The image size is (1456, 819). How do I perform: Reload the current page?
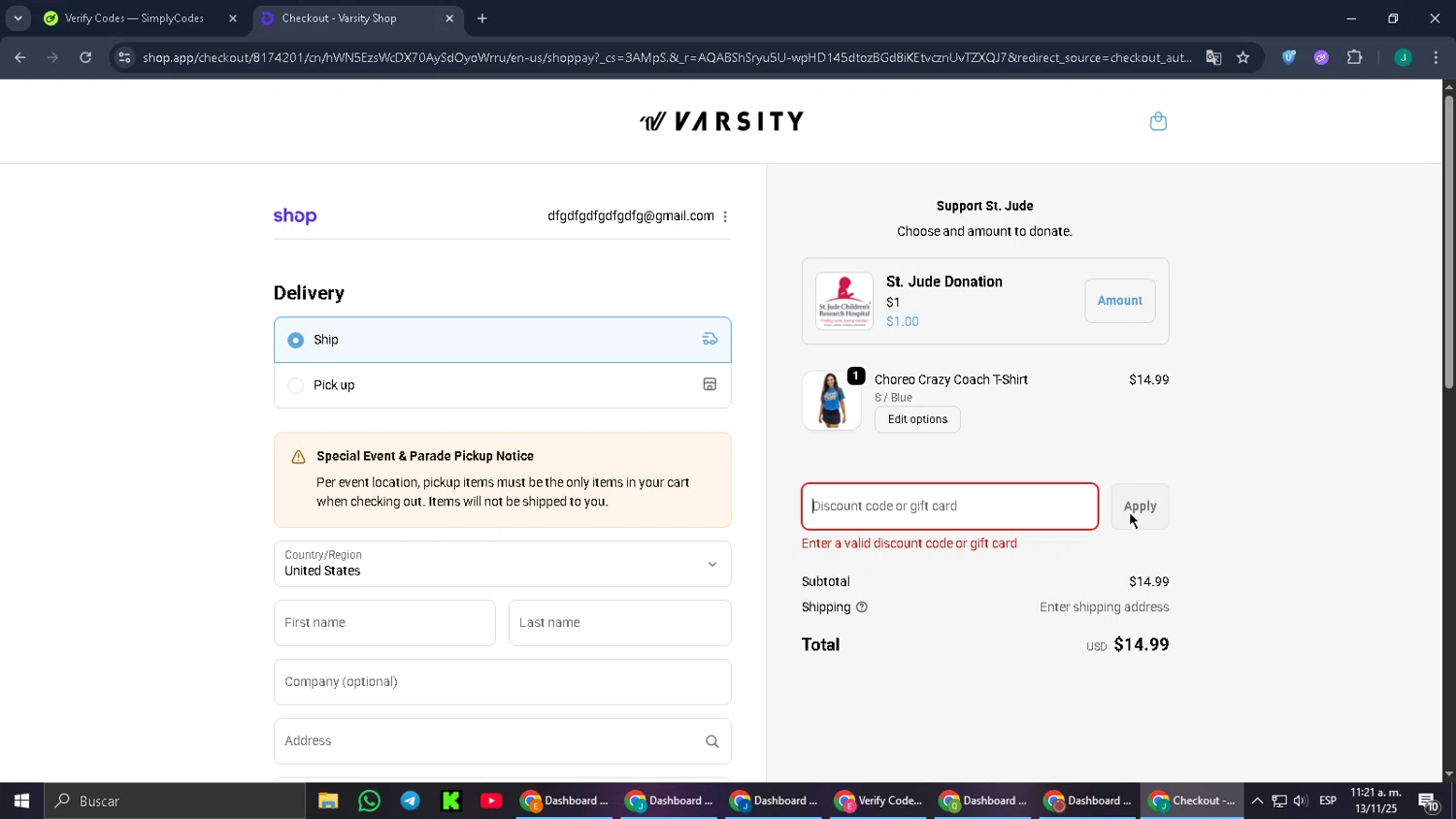point(85,58)
